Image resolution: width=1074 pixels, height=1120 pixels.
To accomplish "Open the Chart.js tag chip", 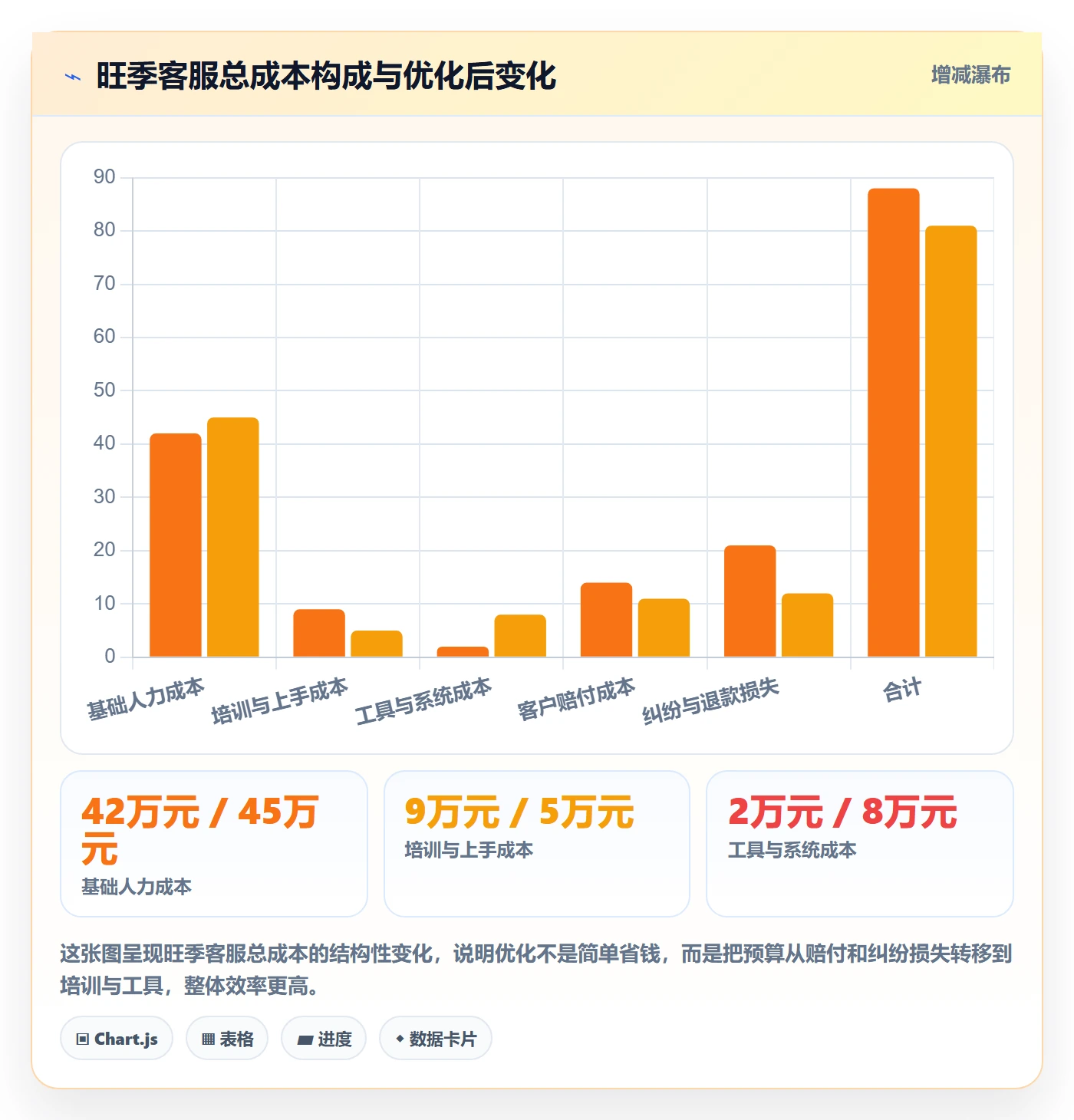I will tap(117, 1039).
